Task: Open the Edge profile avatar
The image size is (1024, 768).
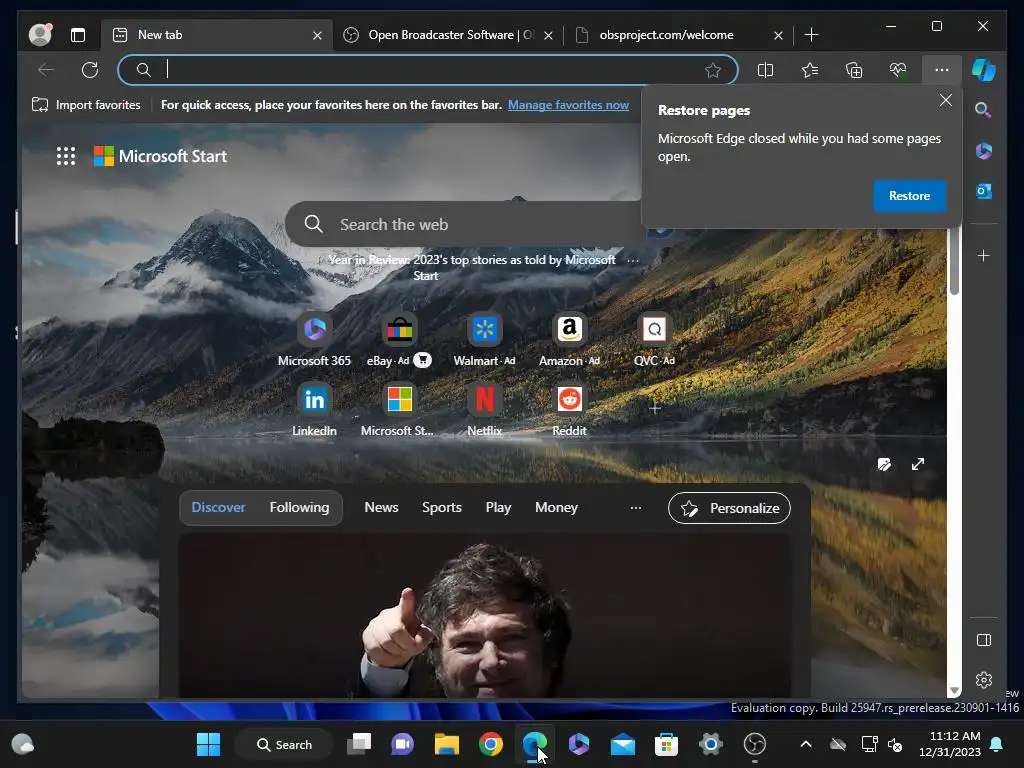Action: pos(40,35)
